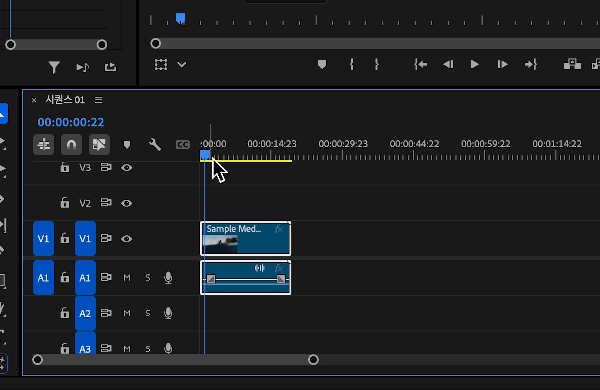Image resolution: width=600 pixels, height=390 pixels.
Task: Toggle Linked Selection button
Action: coord(99,145)
